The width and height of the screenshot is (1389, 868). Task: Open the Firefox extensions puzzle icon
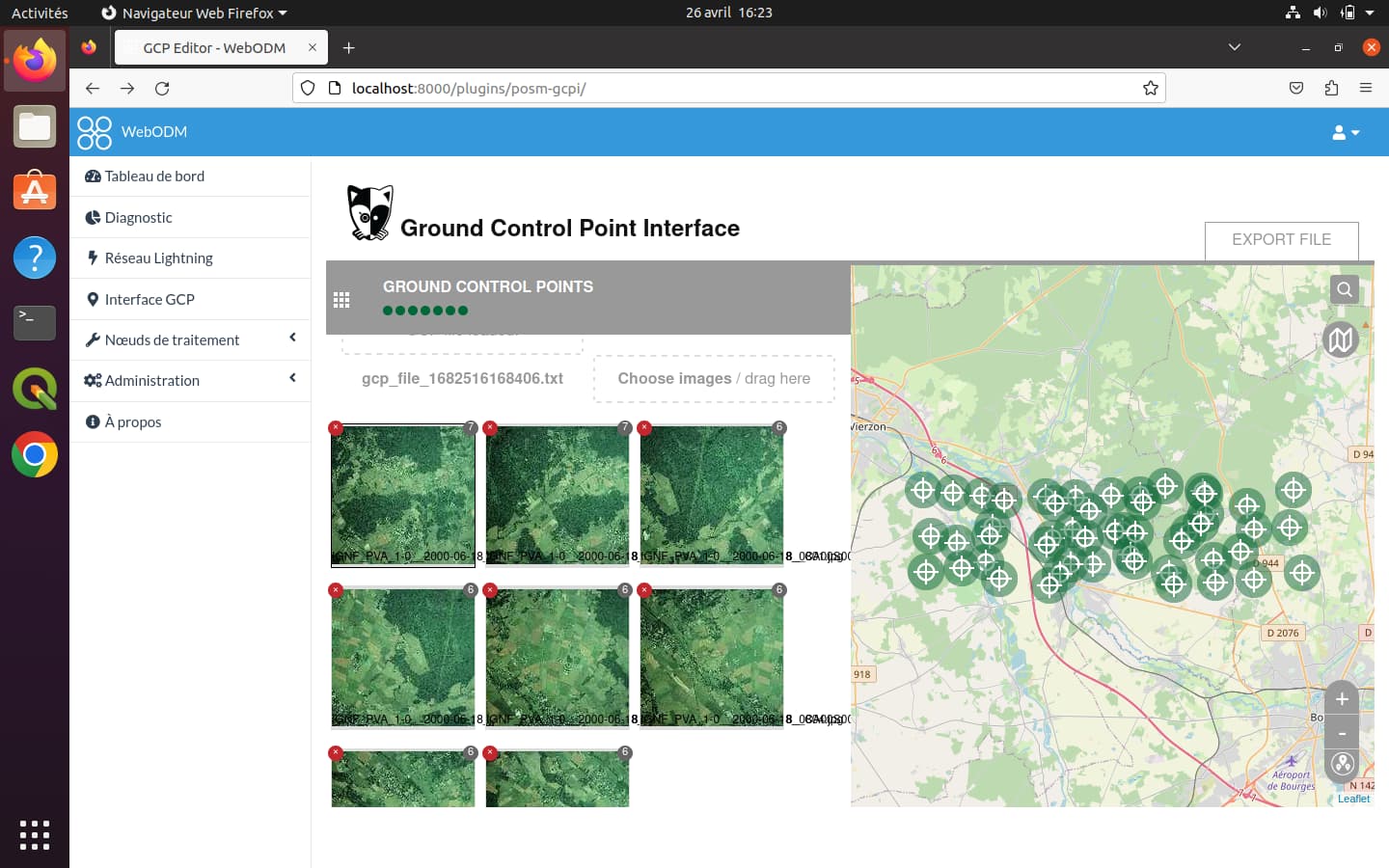[1331, 88]
